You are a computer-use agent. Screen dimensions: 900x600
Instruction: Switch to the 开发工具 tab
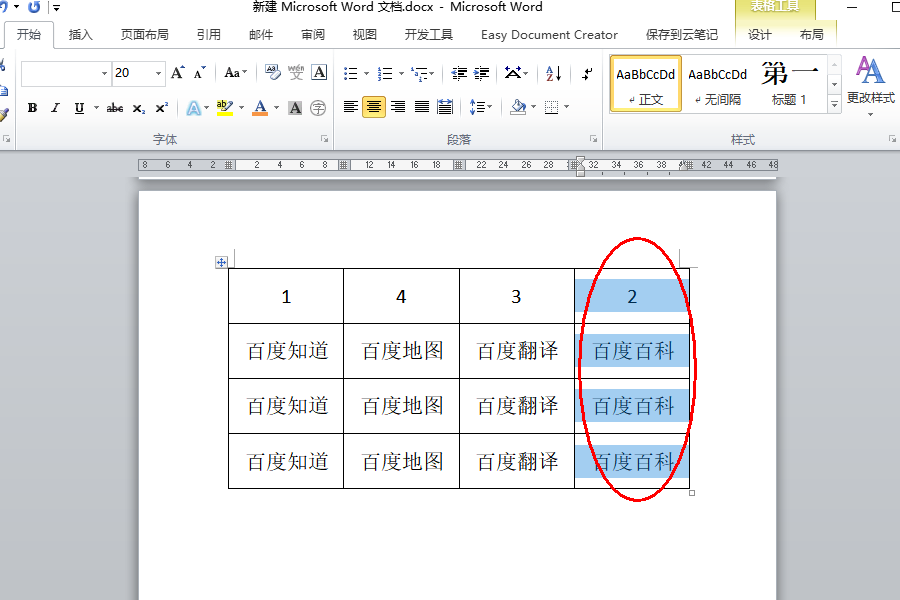(x=429, y=35)
